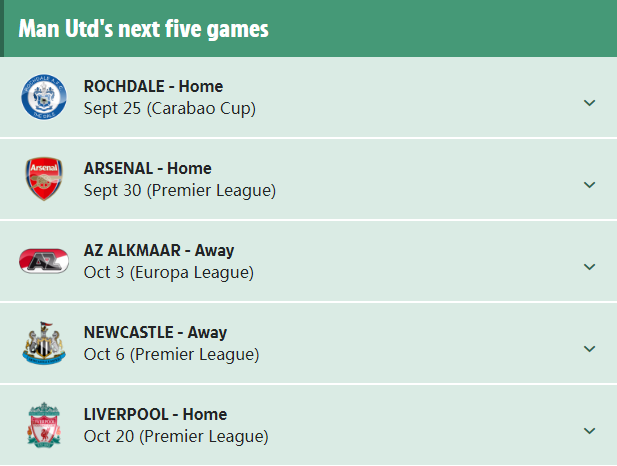The height and width of the screenshot is (466, 617).
Task: Expand the AZ Alkmaar fixture arrow
Action: coord(589,267)
